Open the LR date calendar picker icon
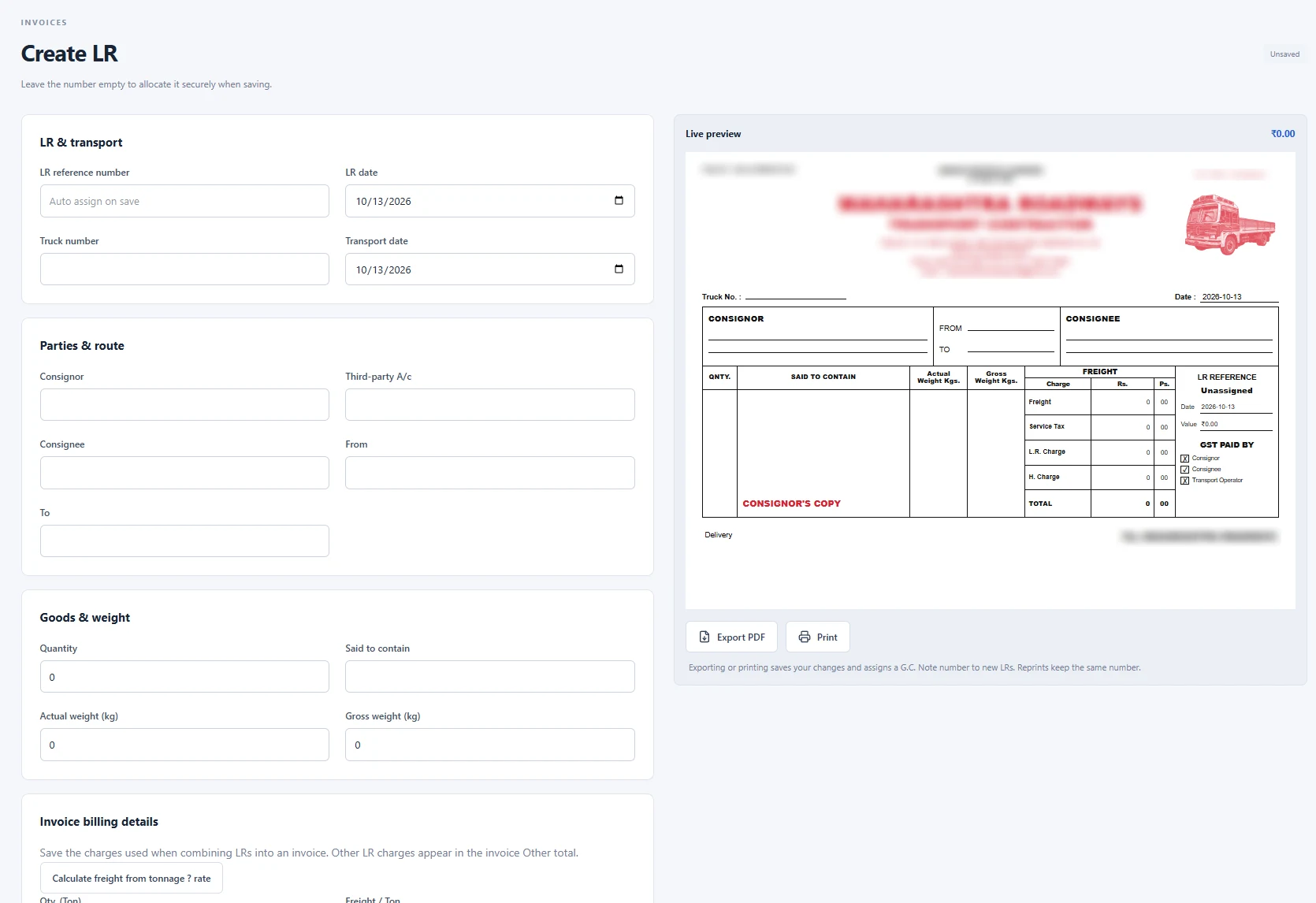The height and width of the screenshot is (903, 1316). click(619, 200)
